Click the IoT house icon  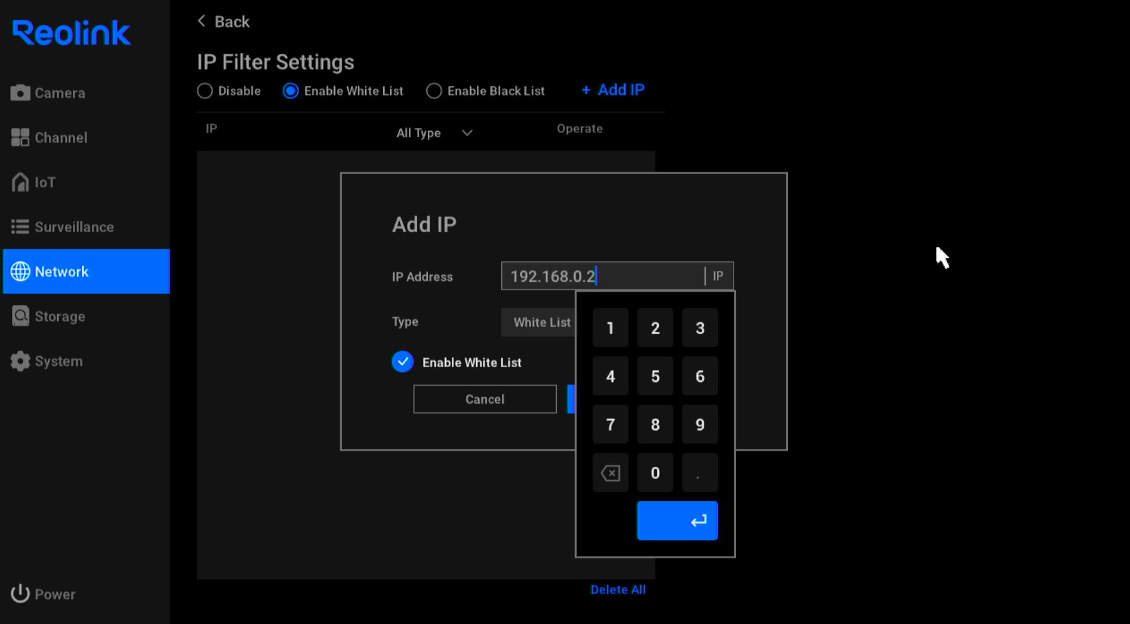20,182
